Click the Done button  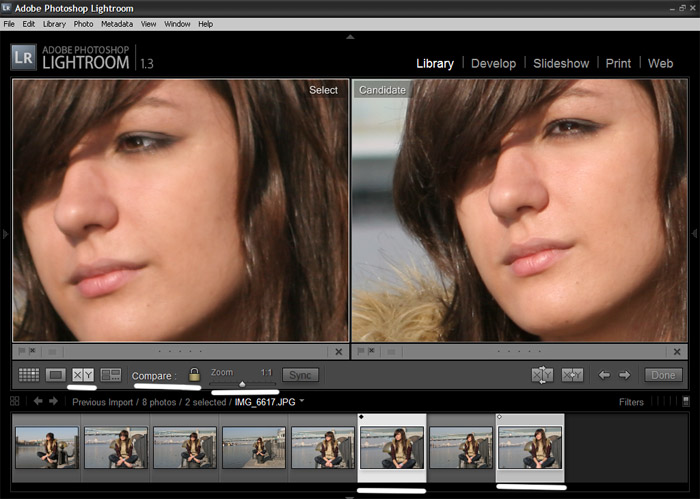coord(663,375)
